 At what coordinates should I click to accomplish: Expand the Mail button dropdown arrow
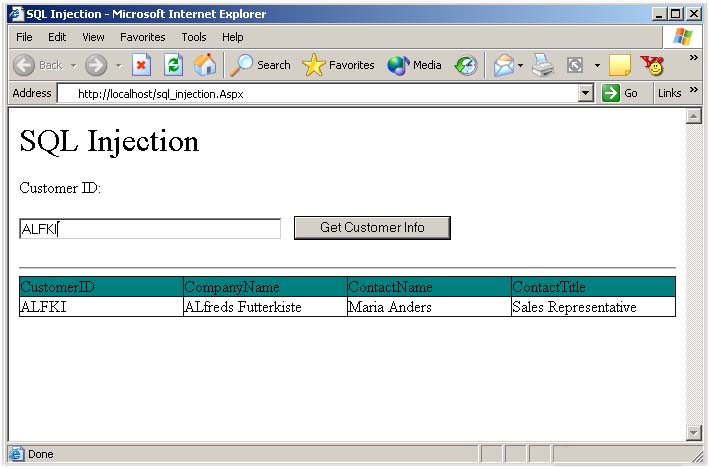click(520, 65)
